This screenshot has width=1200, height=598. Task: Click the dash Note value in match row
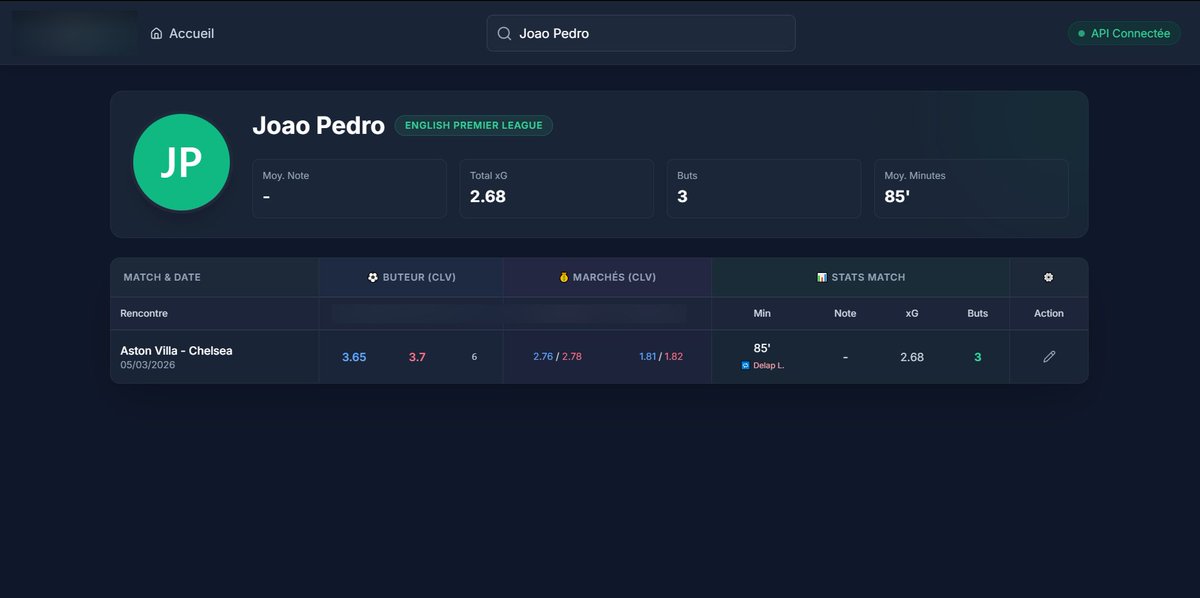tap(845, 357)
